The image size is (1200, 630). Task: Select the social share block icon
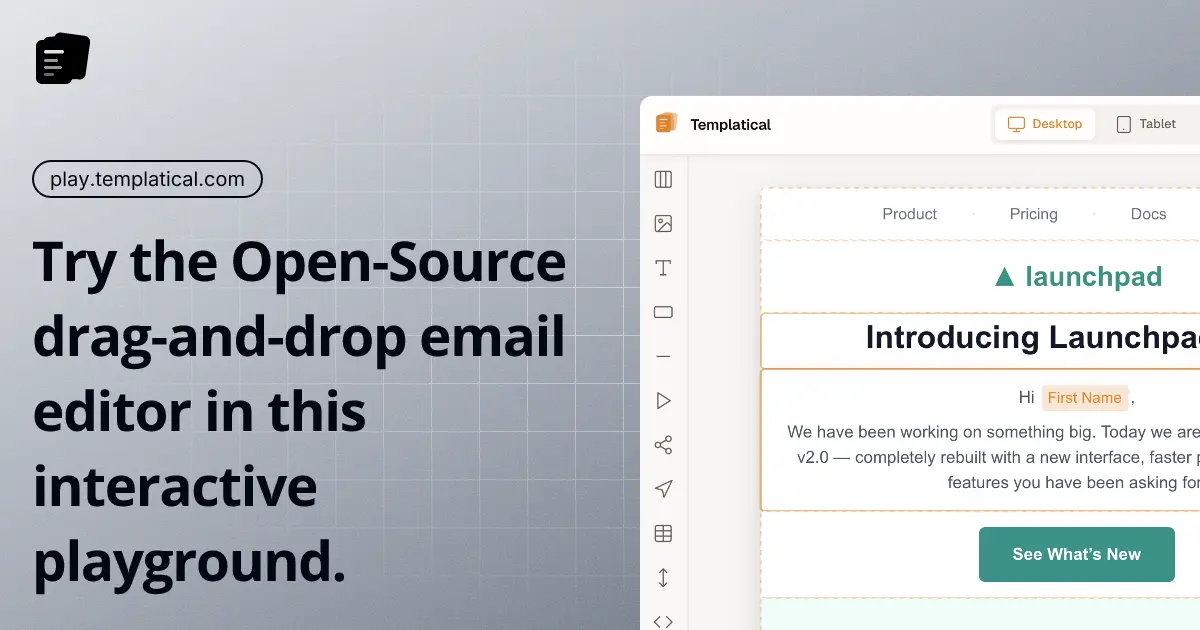click(x=663, y=445)
